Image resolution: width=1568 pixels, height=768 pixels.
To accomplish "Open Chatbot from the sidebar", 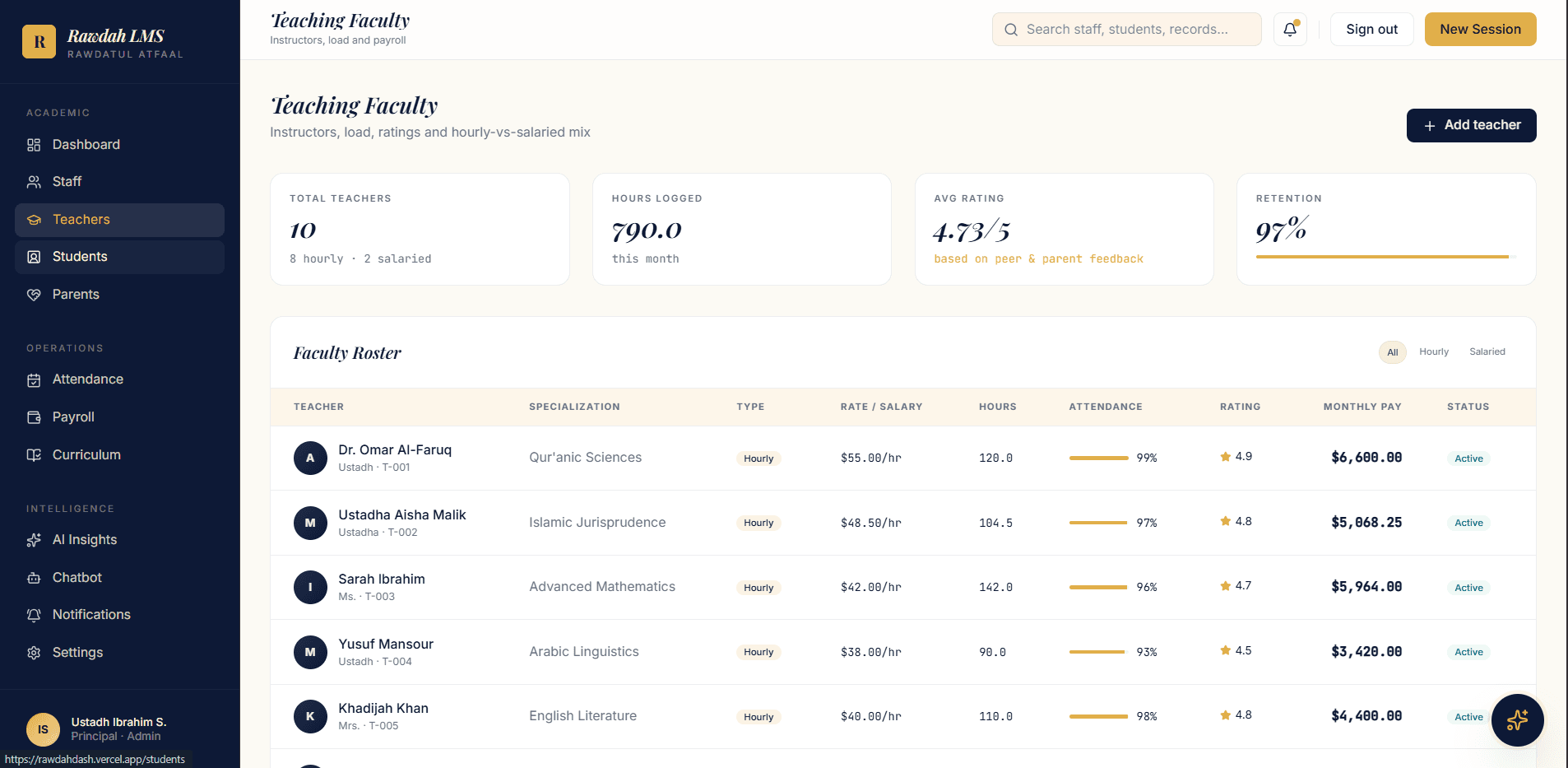I will coord(119,578).
